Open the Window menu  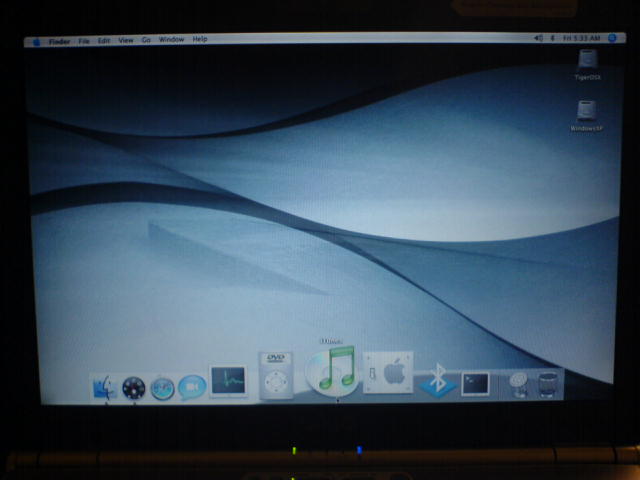(171, 39)
